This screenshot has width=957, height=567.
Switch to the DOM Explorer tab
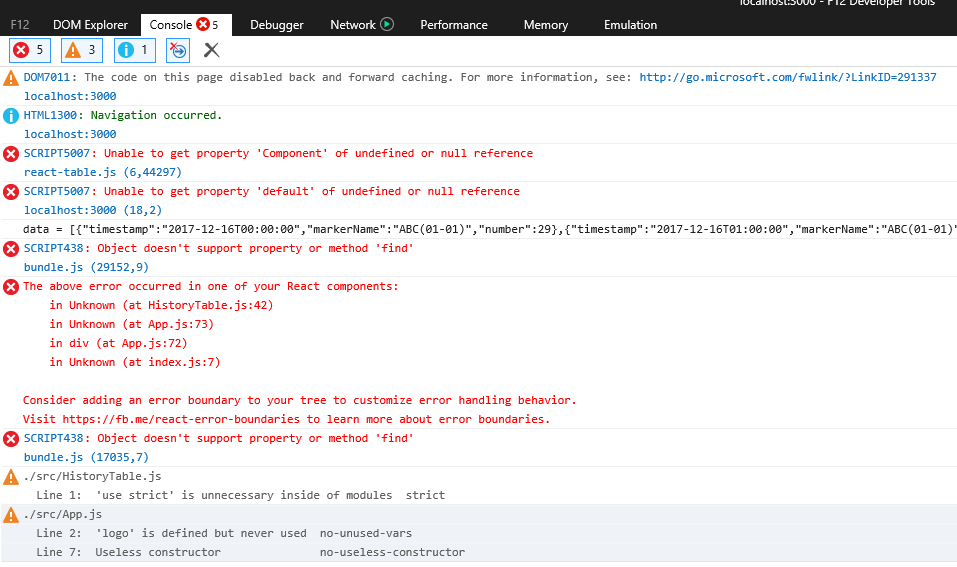pos(90,25)
